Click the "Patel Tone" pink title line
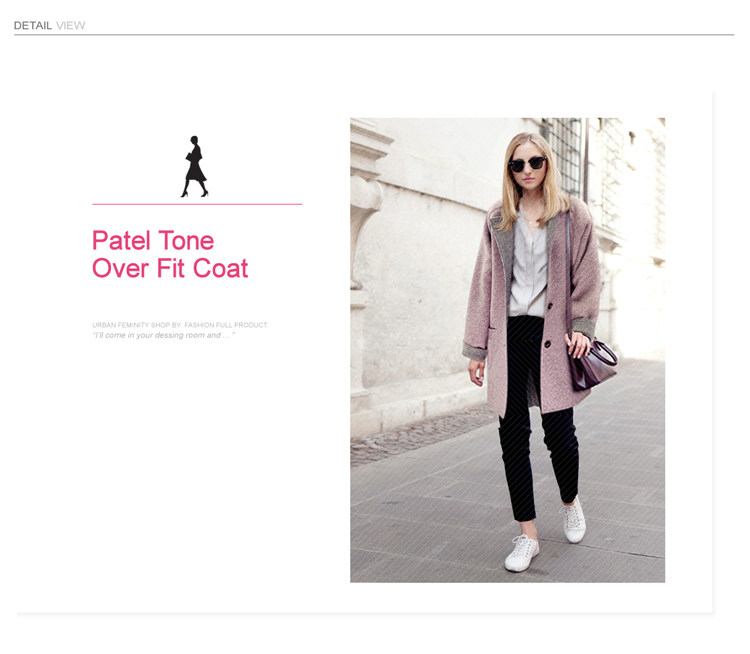Screen dimensions: 750x654 tap(153, 240)
